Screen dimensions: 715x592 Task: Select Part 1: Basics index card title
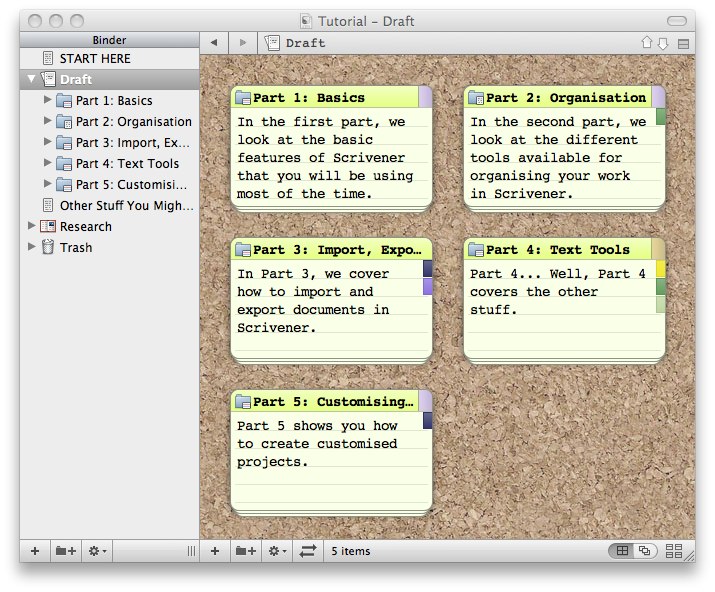coord(309,98)
